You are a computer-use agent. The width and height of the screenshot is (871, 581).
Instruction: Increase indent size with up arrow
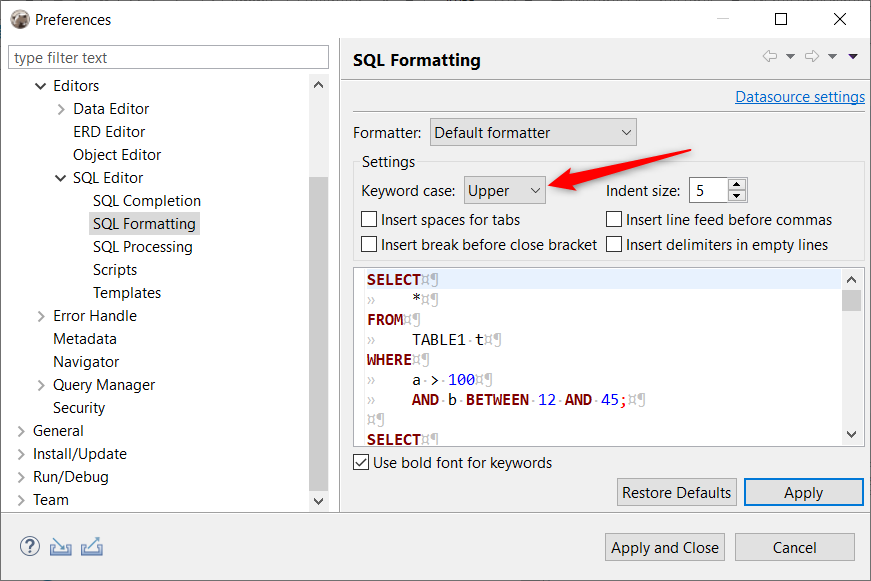point(737,184)
